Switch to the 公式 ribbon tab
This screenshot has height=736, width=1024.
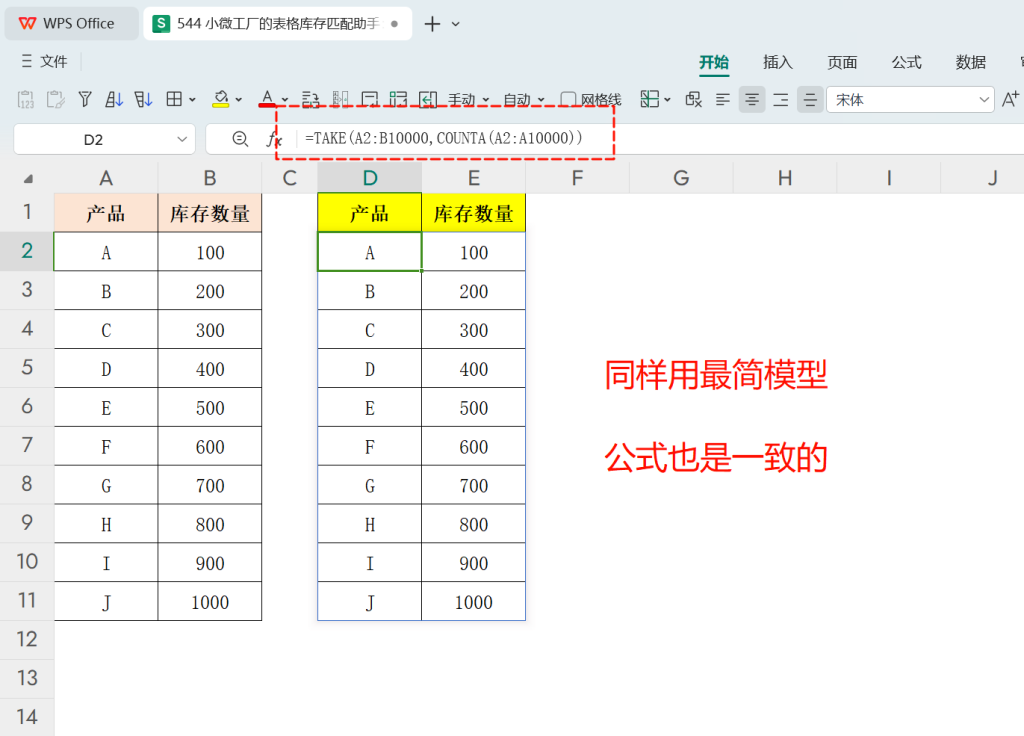(906, 62)
